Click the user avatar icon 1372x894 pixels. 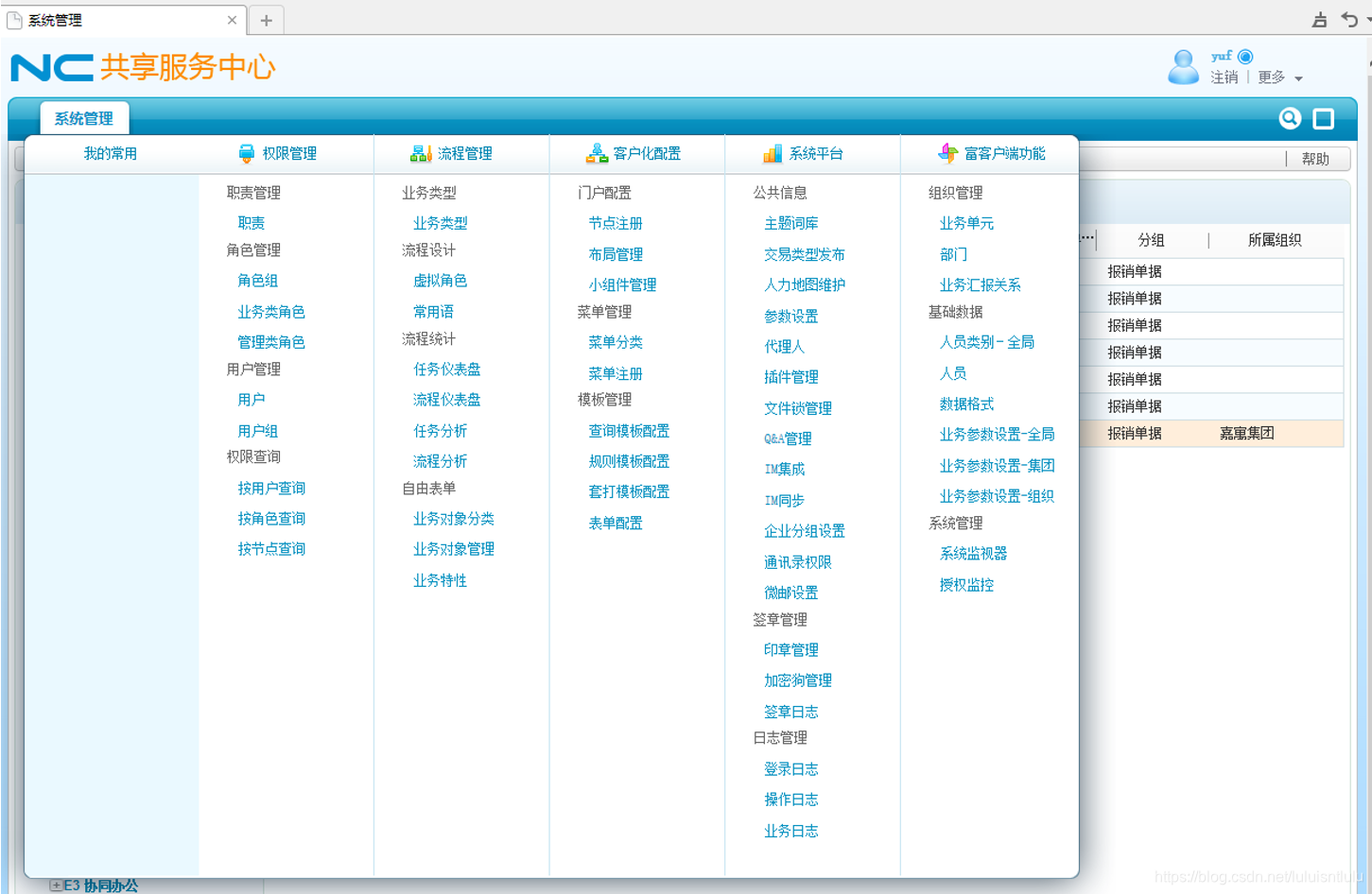coord(1183,67)
